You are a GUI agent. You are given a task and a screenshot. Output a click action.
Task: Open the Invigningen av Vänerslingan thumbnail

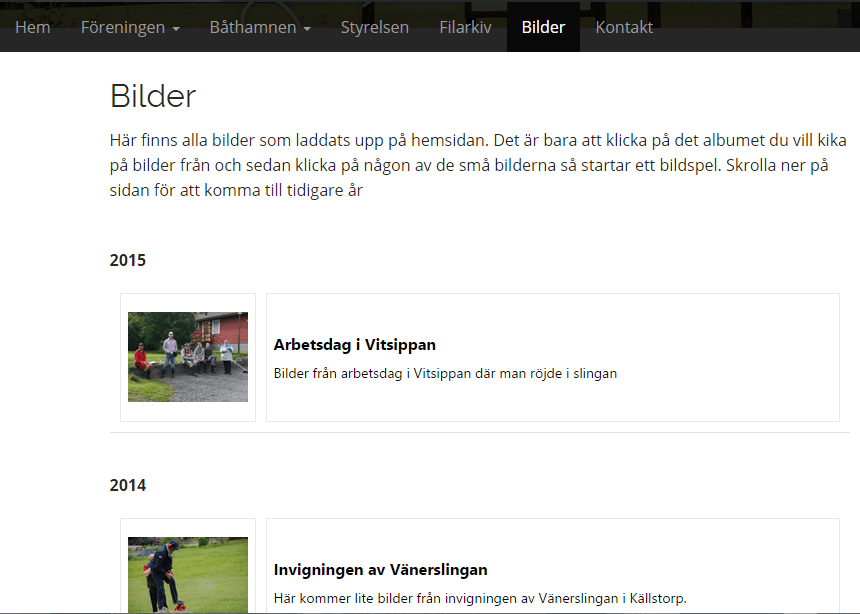coord(188,574)
